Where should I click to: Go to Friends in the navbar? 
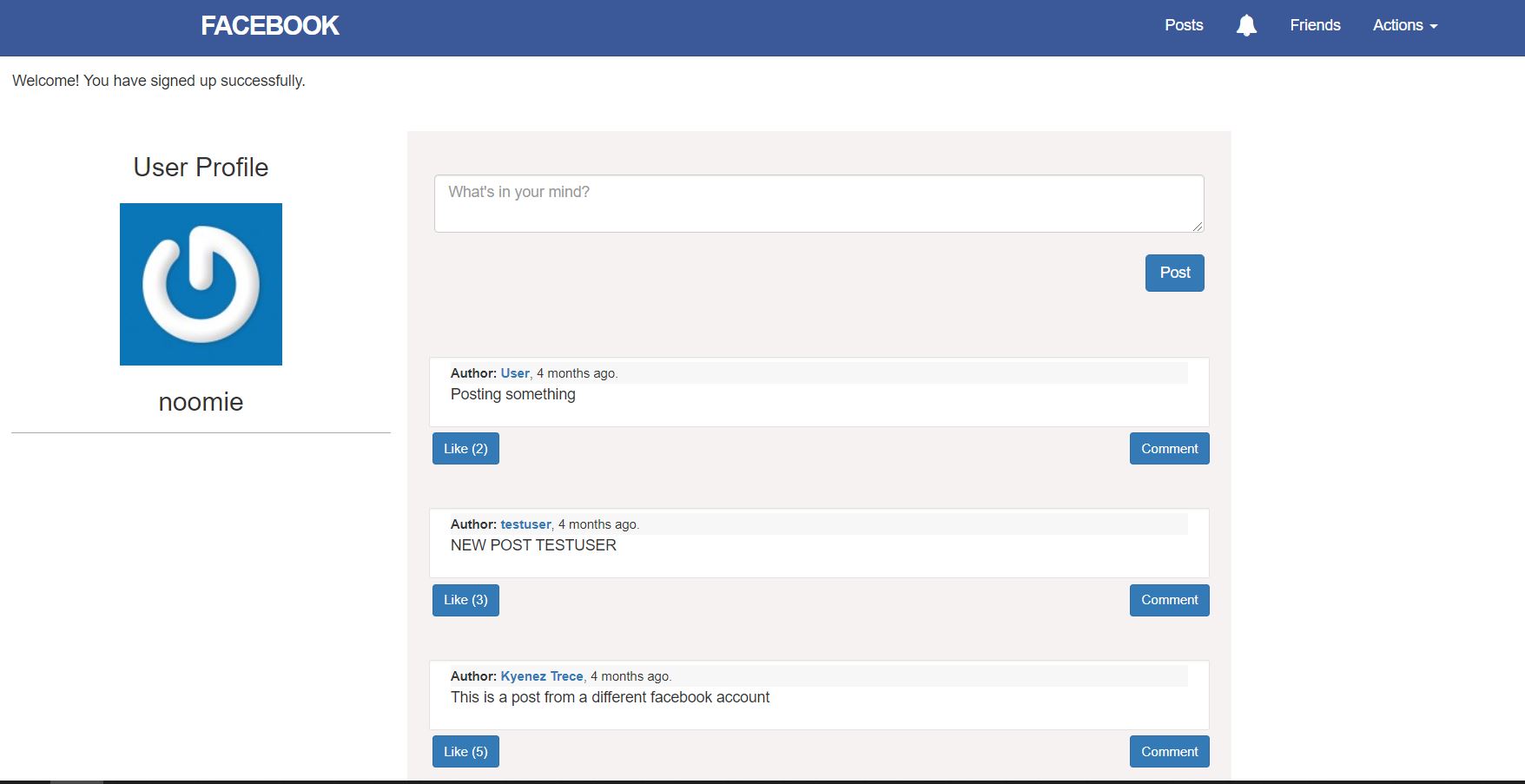pos(1315,25)
